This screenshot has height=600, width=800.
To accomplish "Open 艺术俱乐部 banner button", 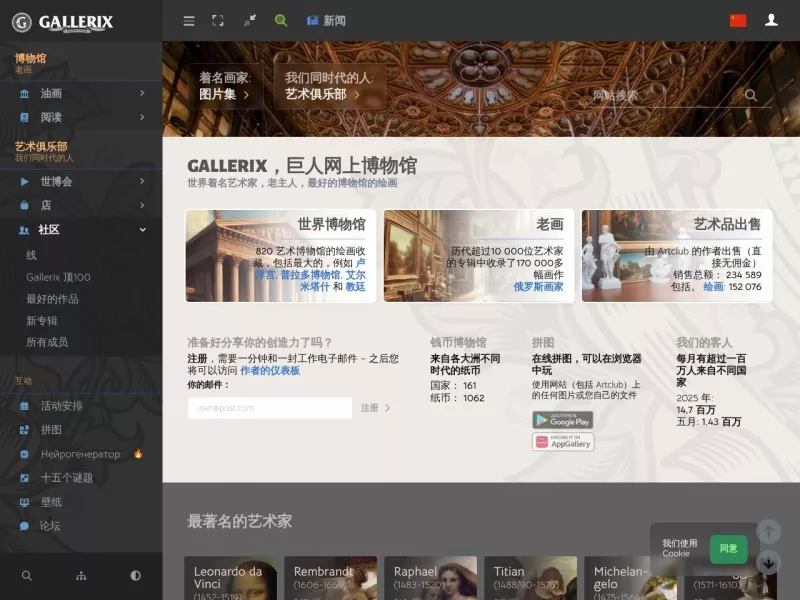I will [330, 86].
